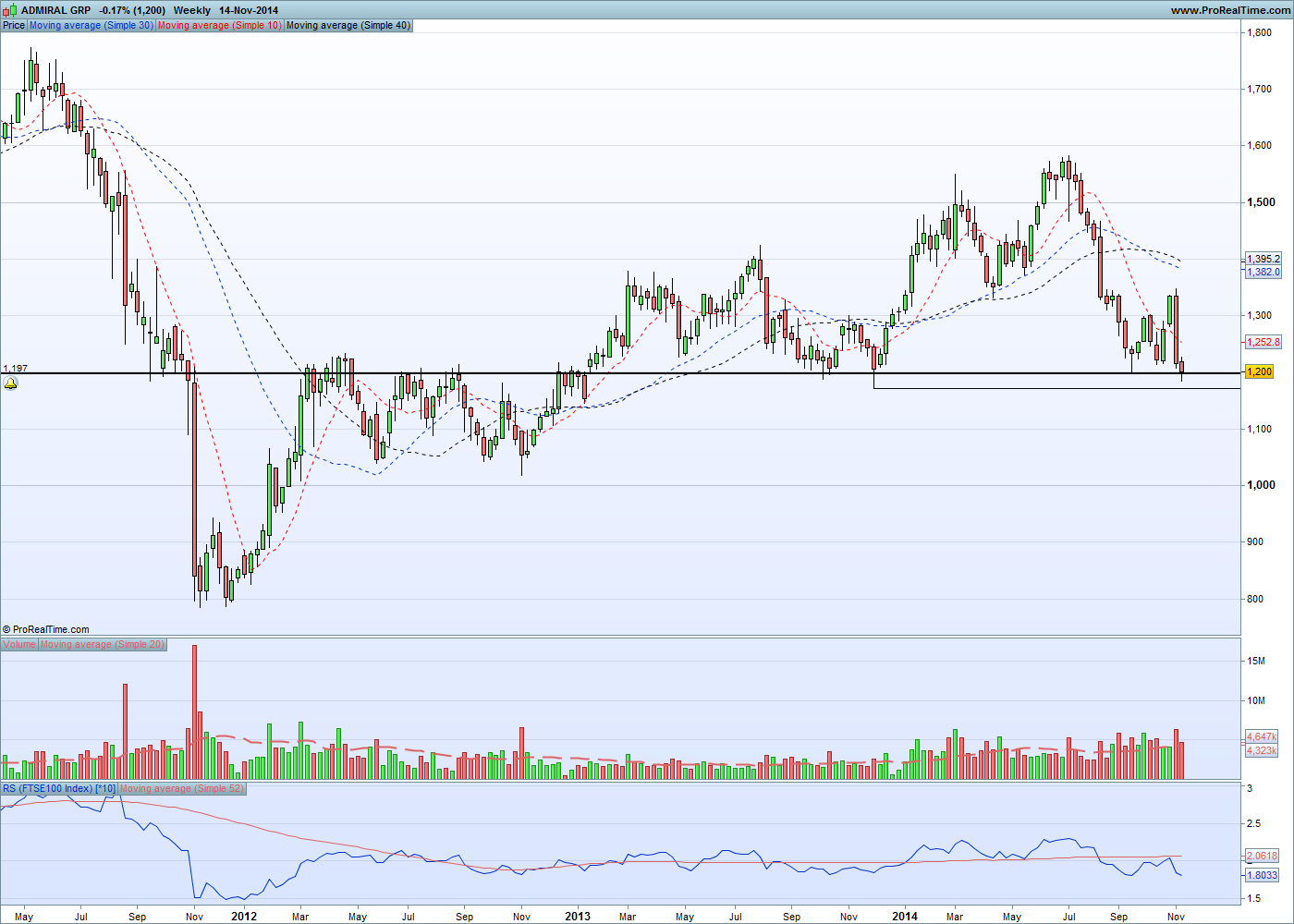Screen dimensions: 1294x924
Task: Click the 2014 year label on time axis
Action: click(905, 917)
